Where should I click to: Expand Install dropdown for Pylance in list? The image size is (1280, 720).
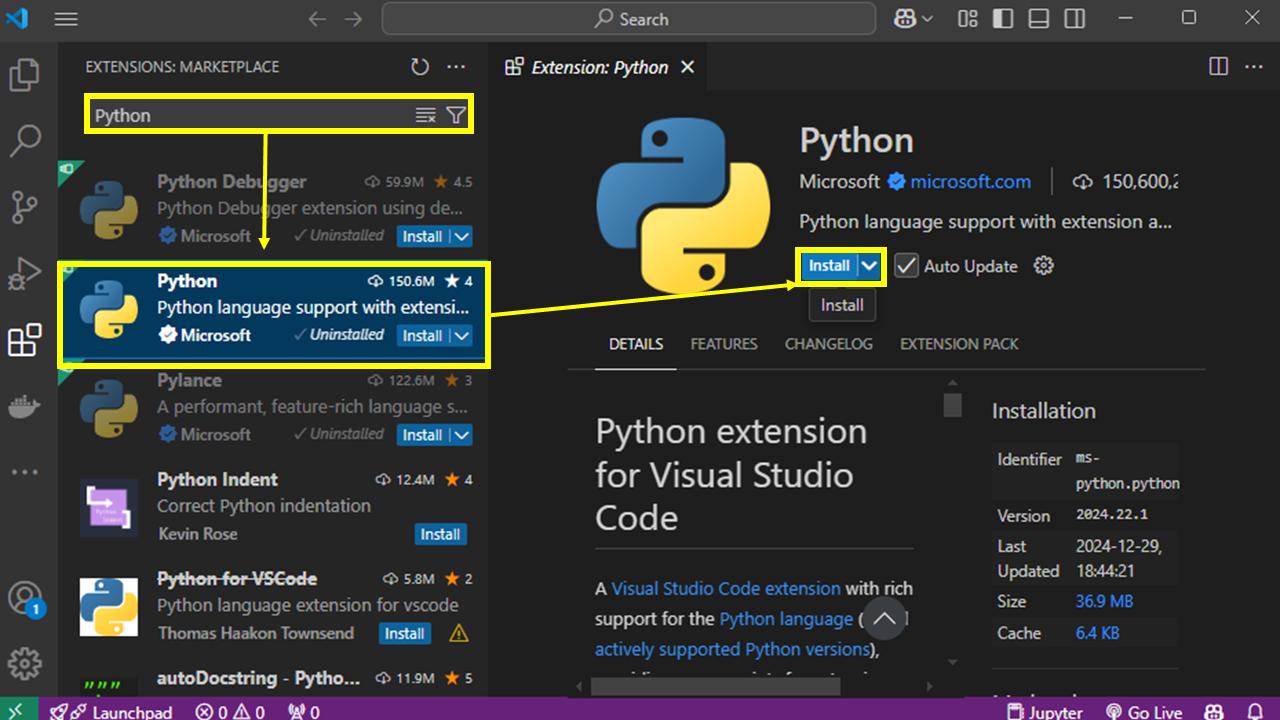tap(461, 435)
